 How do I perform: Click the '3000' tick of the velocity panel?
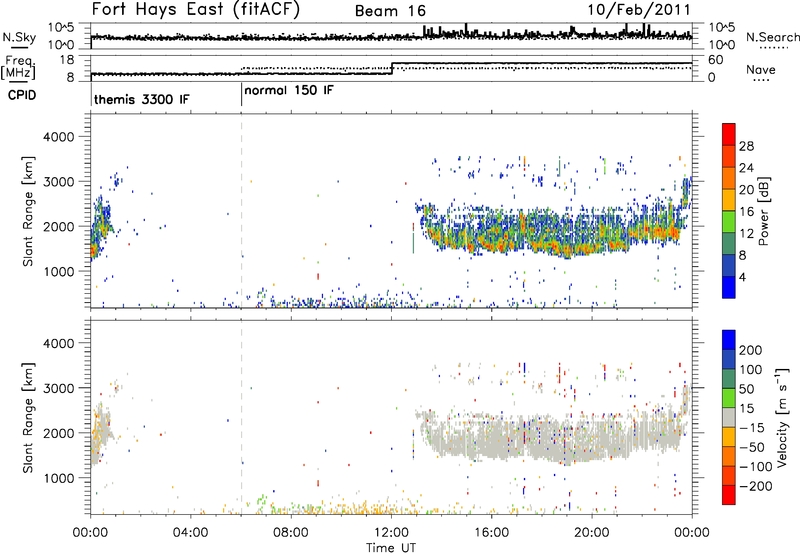click(58, 388)
